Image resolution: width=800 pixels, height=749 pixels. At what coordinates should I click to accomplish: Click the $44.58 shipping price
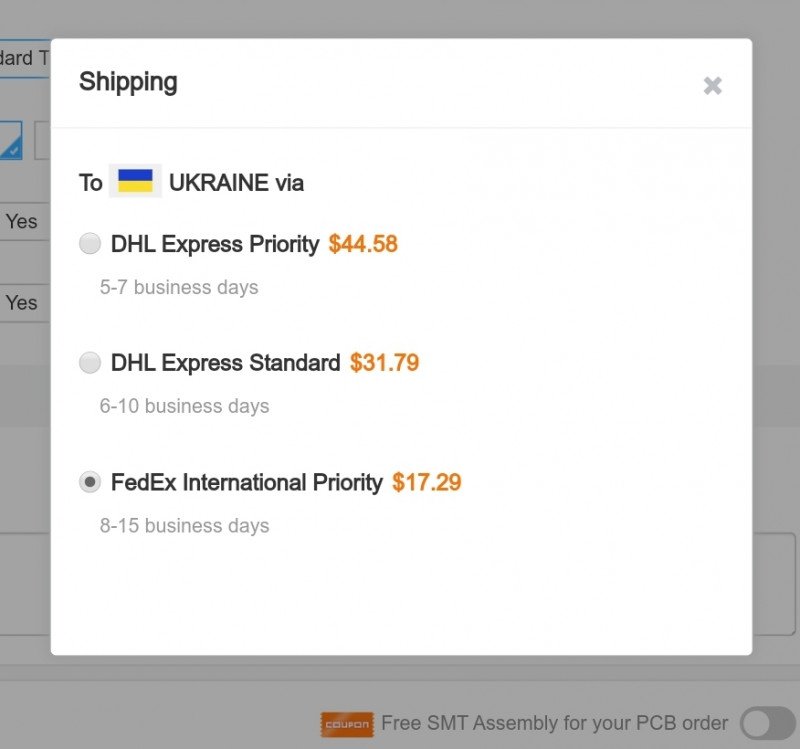point(363,244)
